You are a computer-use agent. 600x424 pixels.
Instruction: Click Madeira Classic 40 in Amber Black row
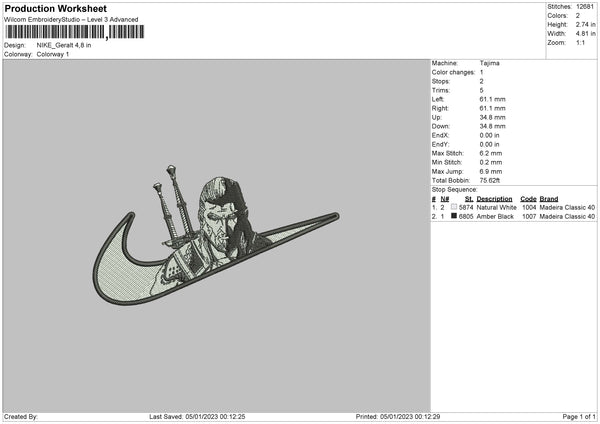pyautogui.click(x=567, y=217)
